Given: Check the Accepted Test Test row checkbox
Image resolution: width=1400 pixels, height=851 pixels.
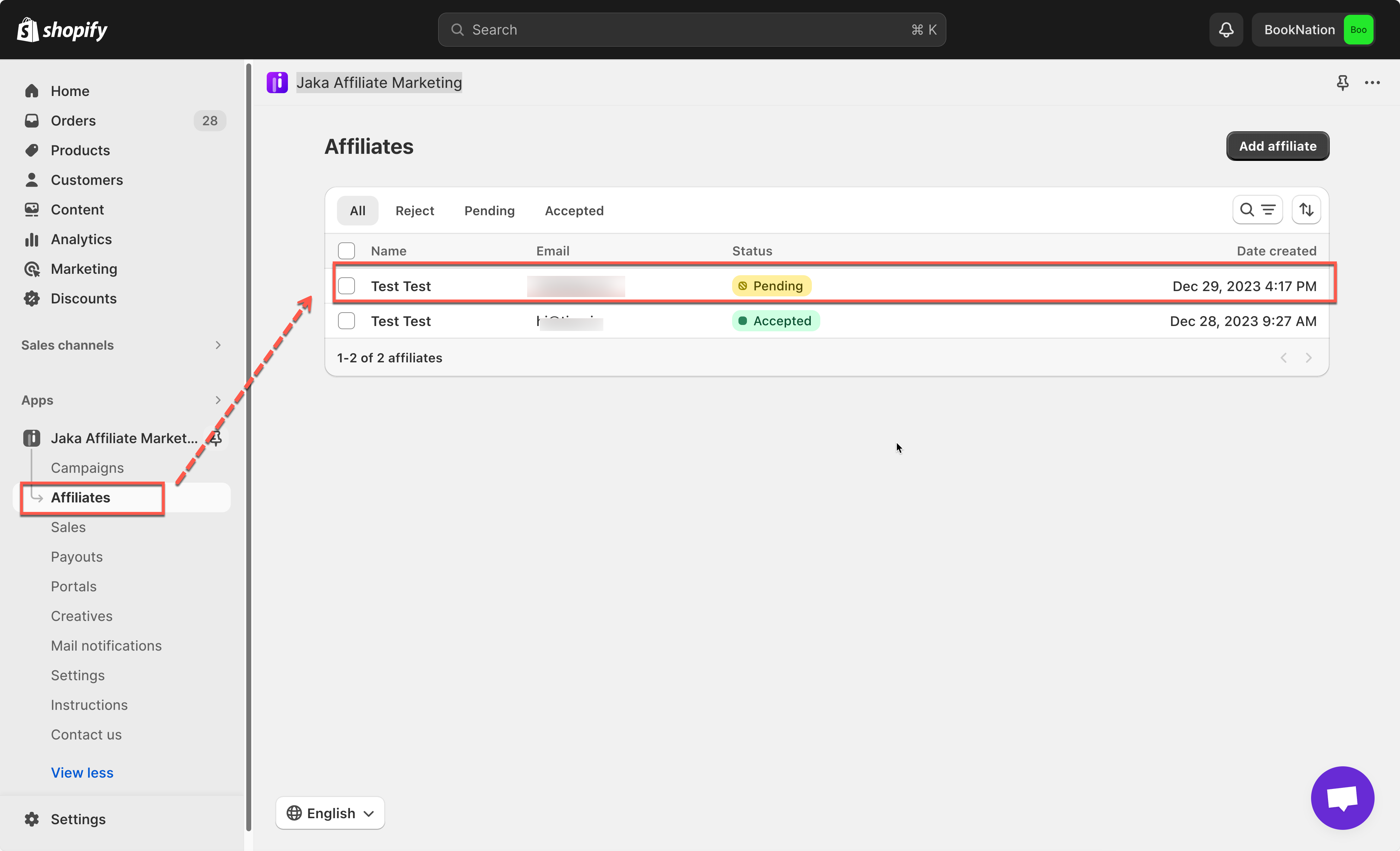Looking at the screenshot, I should coord(346,321).
